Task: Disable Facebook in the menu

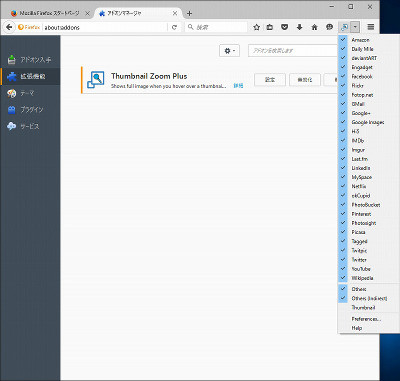Action: tap(368, 76)
